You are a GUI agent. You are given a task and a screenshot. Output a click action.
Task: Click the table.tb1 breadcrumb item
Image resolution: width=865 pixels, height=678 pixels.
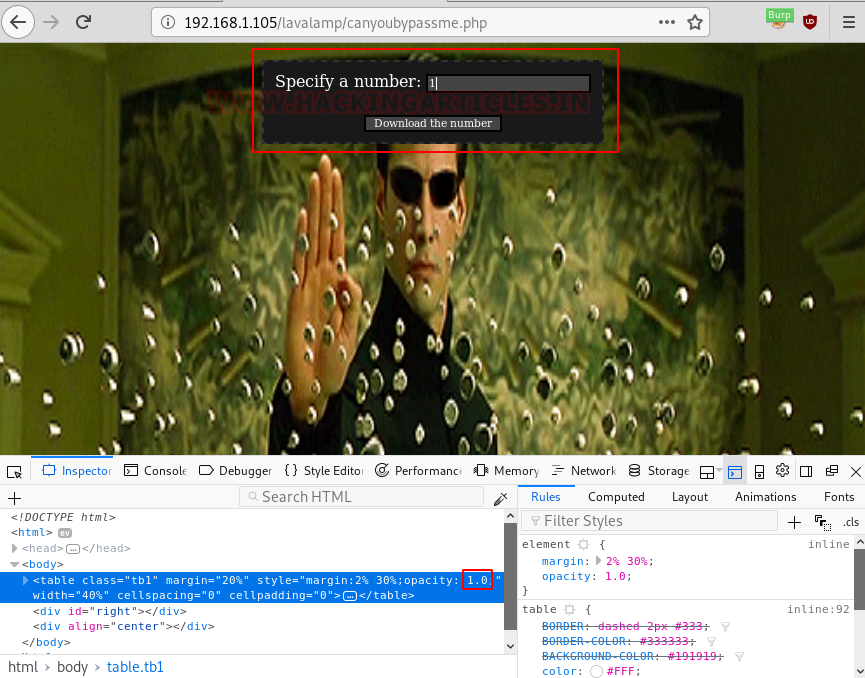coord(135,667)
